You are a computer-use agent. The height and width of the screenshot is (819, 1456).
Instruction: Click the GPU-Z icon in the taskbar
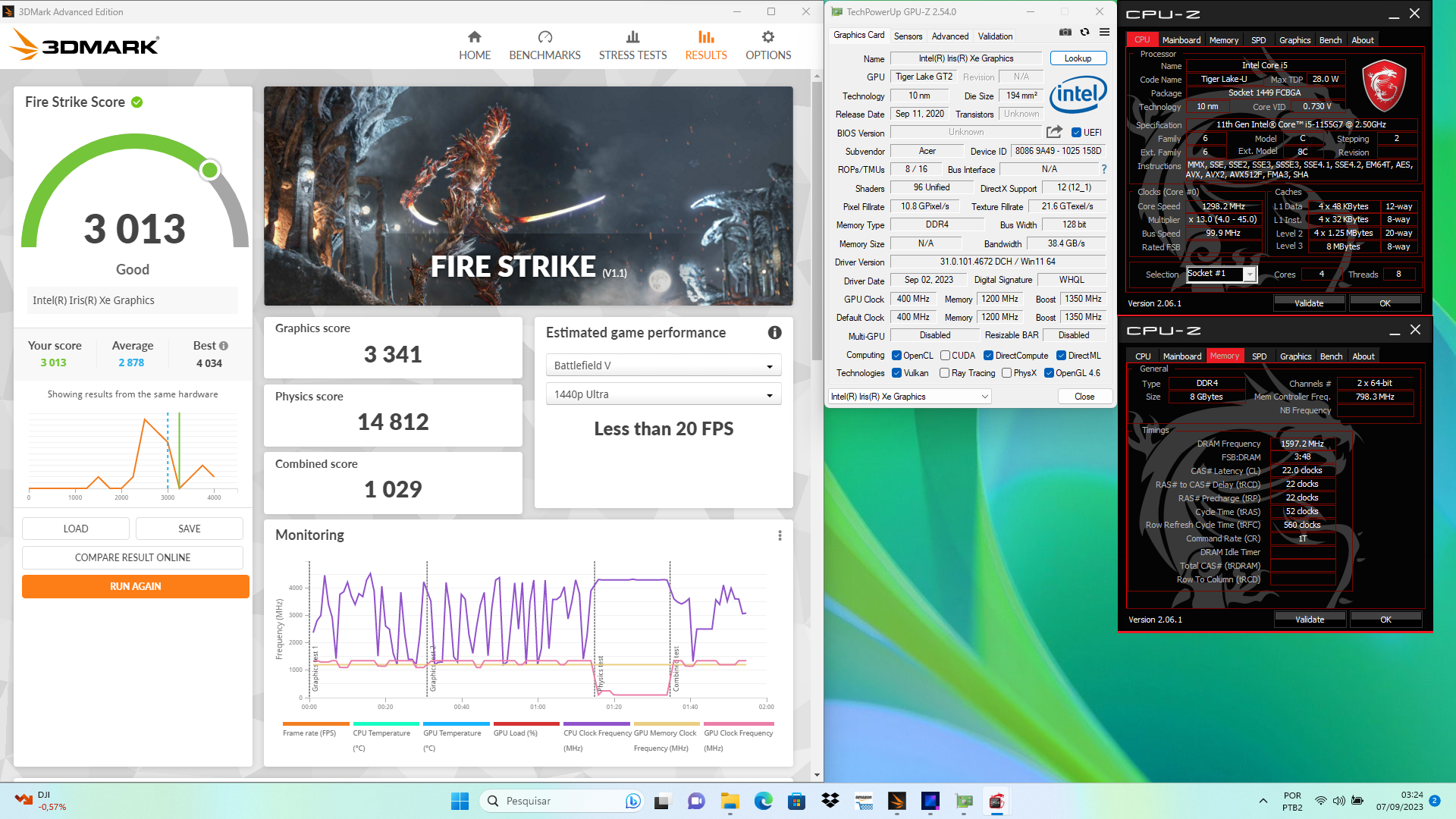coord(964,801)
